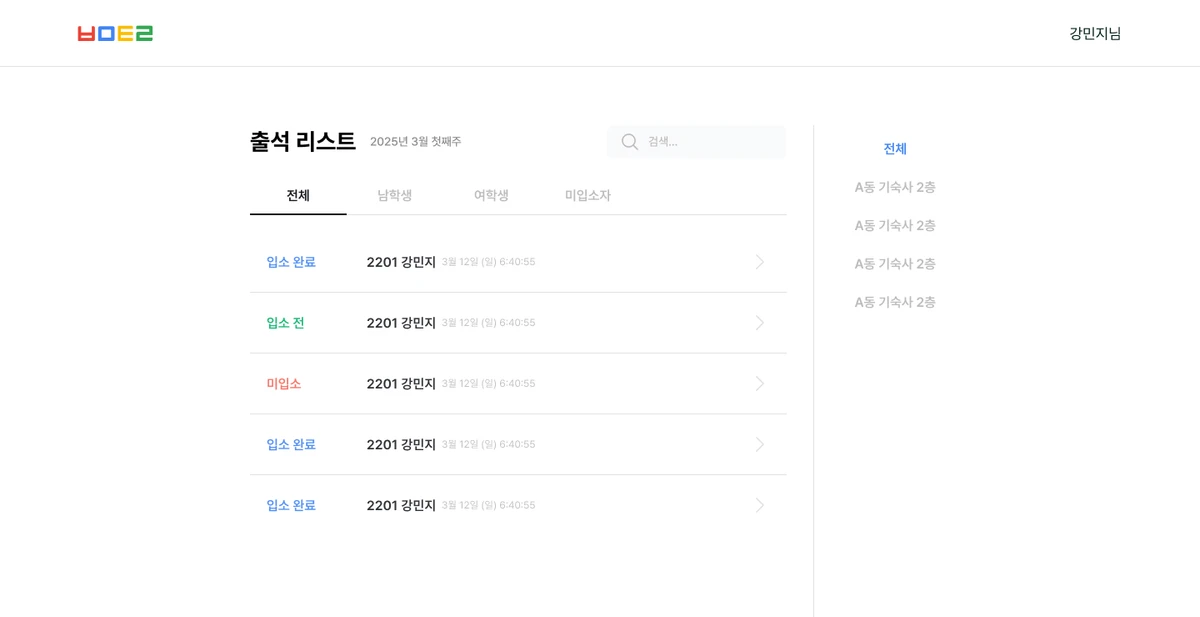Click the colorful ㅂㅁㅌㄹ logo
The image size is (1200, 617).
click(x=115, y=33)
